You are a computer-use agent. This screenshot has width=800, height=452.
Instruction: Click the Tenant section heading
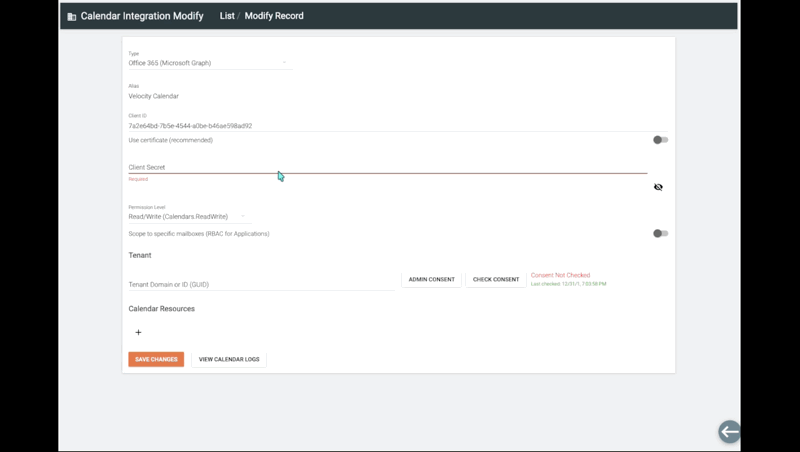tap(140, 255)
